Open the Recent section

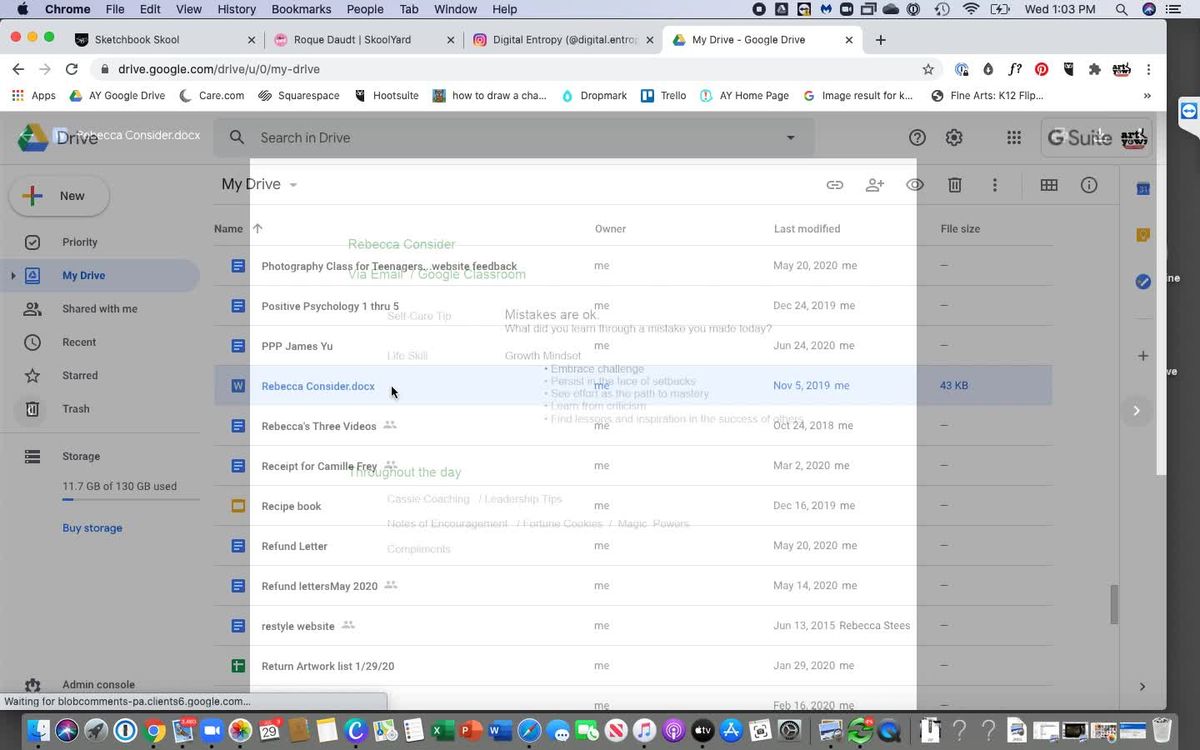79,342
